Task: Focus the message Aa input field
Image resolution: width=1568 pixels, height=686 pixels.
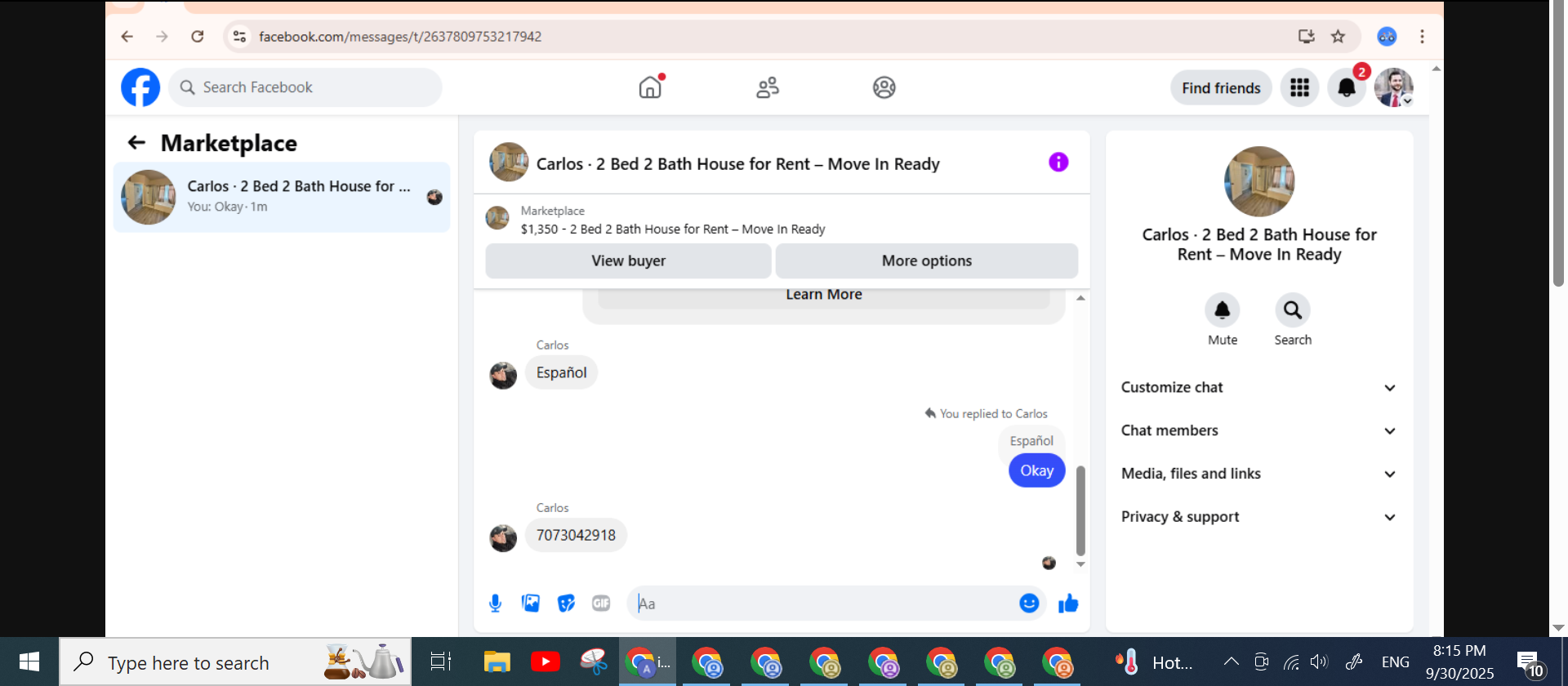Action: pyautogui.click(x=825, y=604)
